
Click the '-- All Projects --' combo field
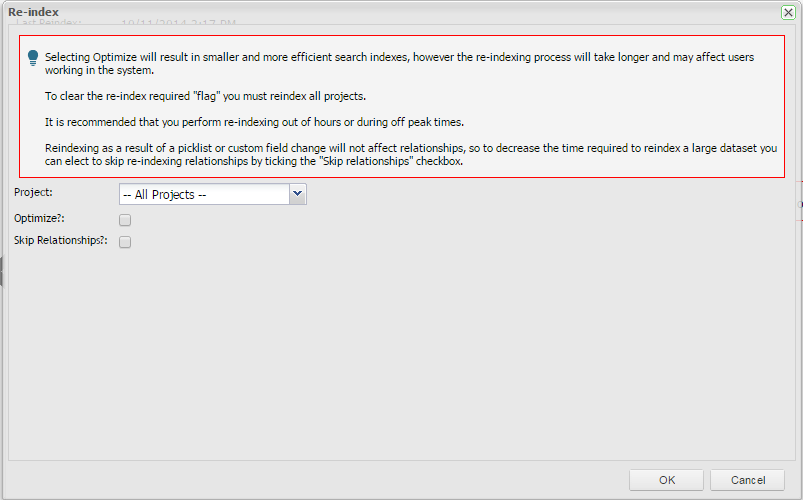(x=204, y=194)
